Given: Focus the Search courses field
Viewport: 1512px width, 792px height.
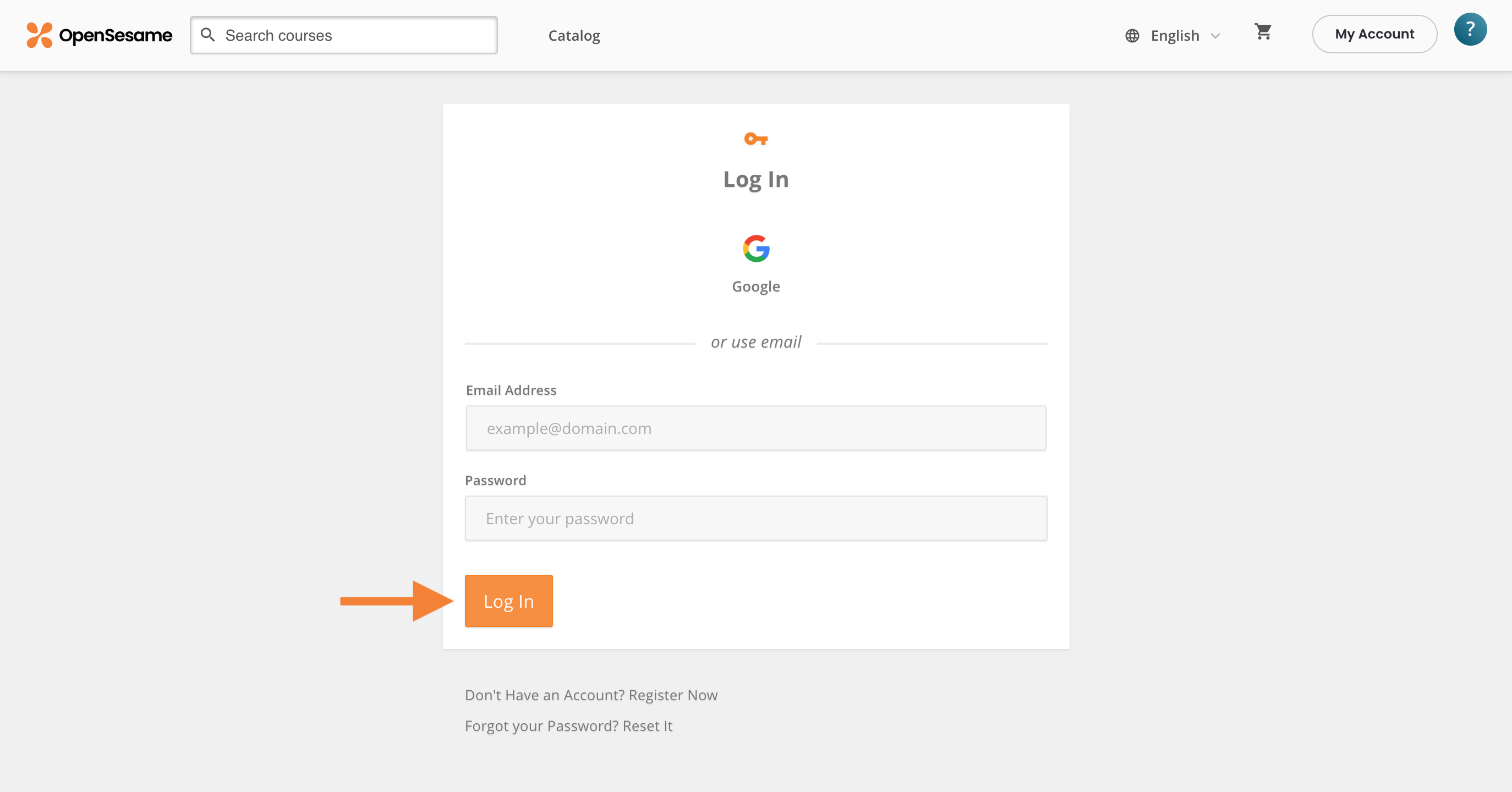Looking at the screenshot, I should pyautogui.click(x=344, y=35).
